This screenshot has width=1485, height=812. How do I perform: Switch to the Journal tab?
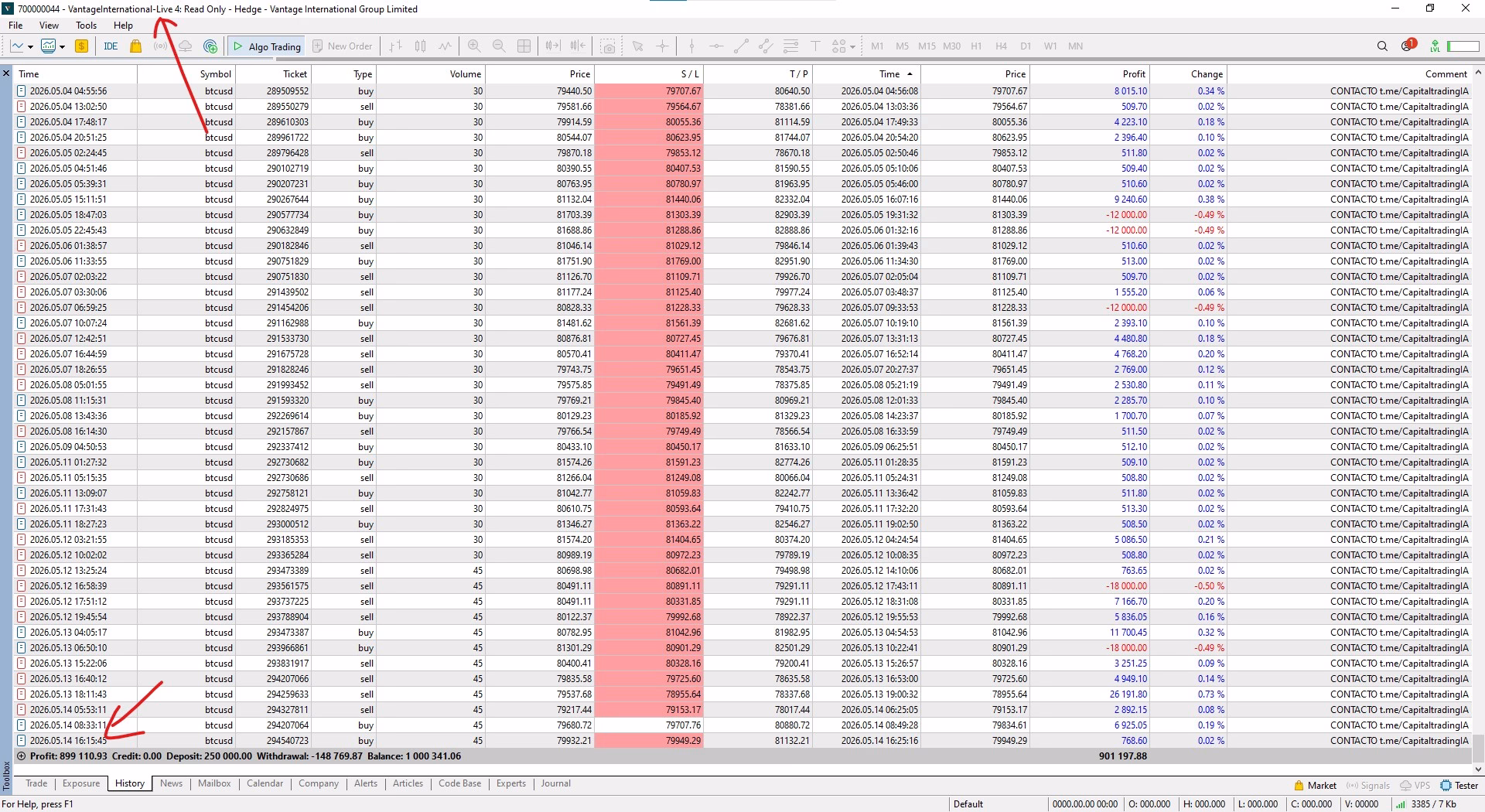point(555,783)
